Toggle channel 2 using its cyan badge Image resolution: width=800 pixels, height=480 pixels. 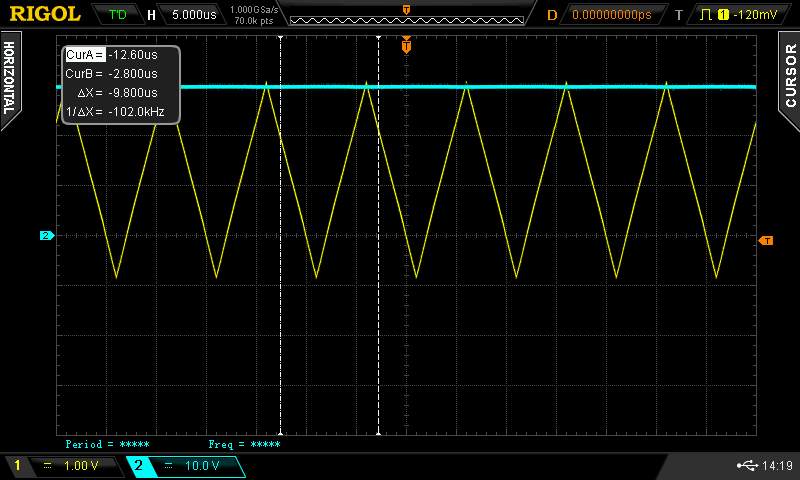(138, 466)
